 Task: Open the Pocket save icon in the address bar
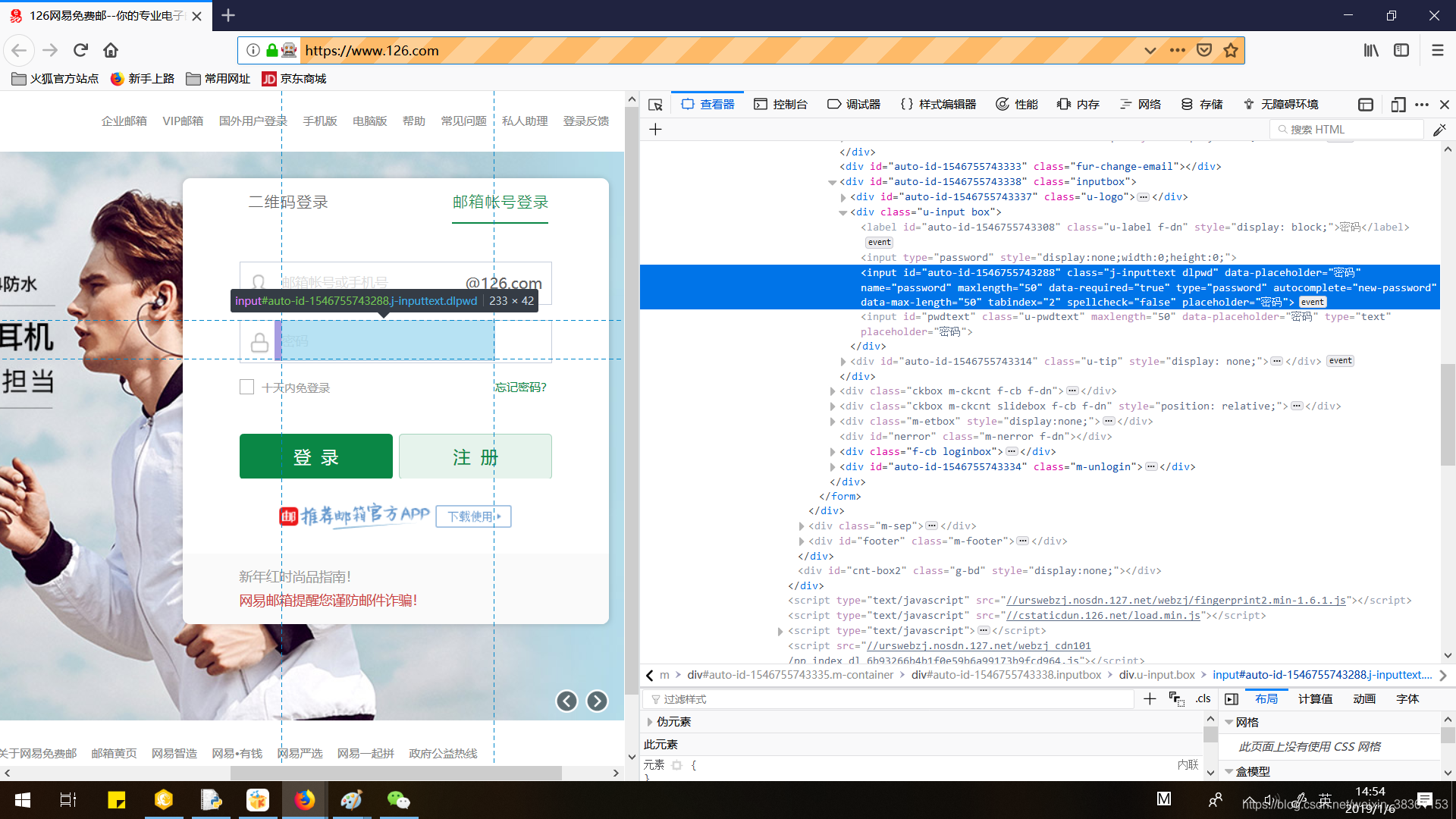[1203, 50]
